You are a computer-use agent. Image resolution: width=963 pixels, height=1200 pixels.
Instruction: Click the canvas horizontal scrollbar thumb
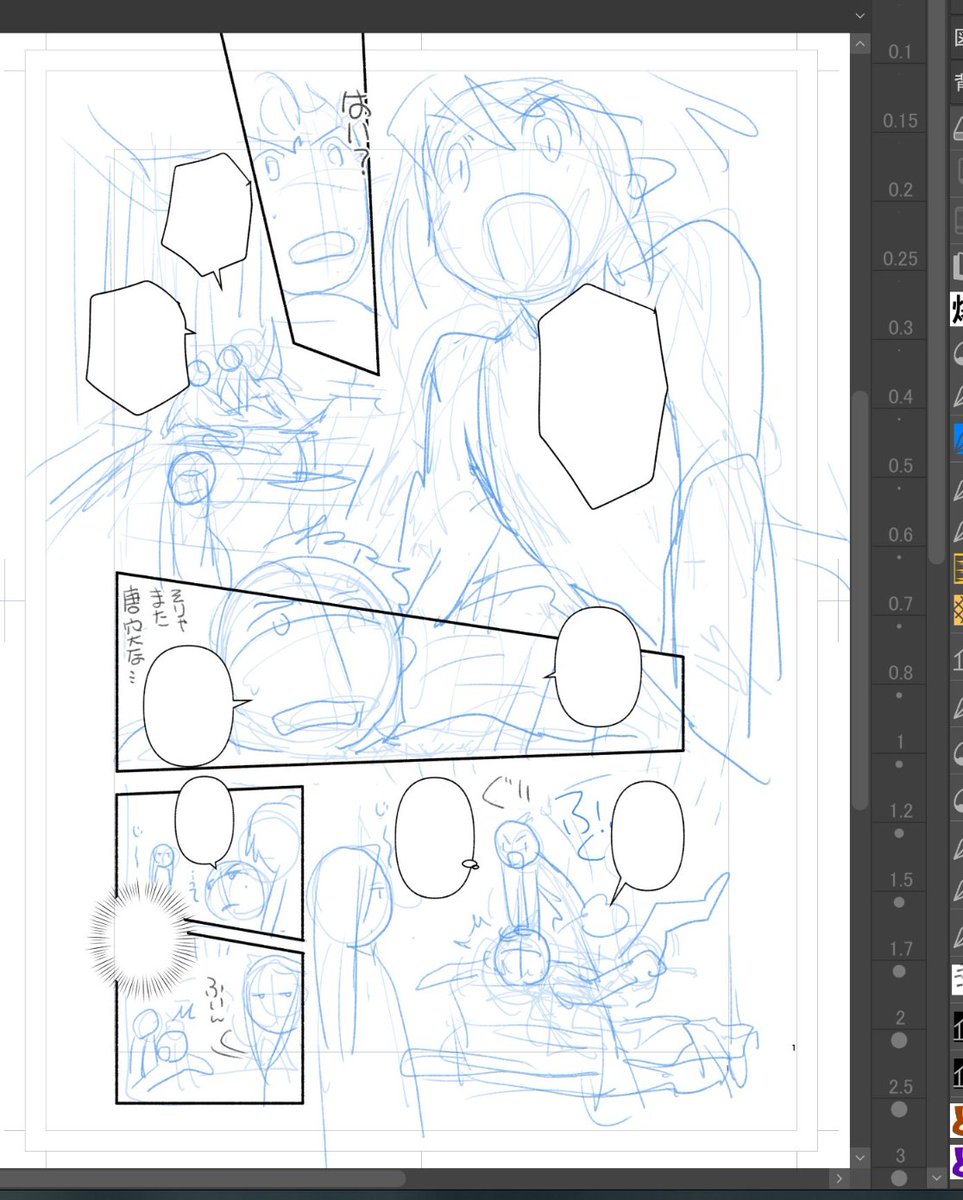click(x=202, y=1178)
